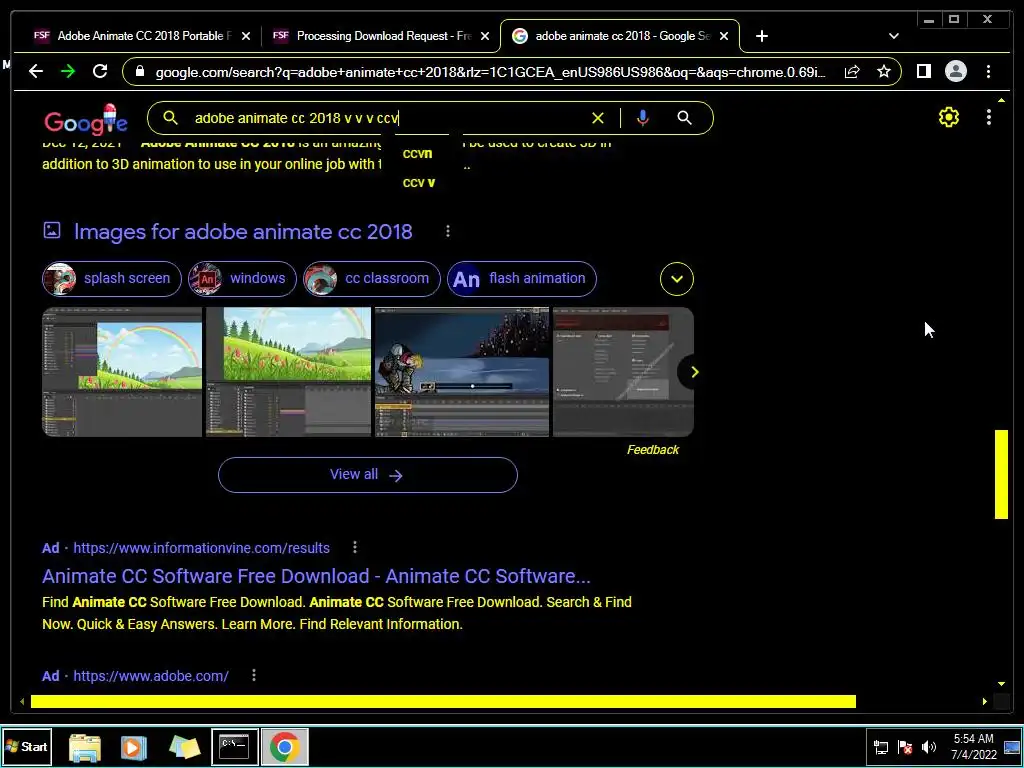Image resolution: width=1024 pixels, height=768 pixels.
Task: Choose the 'ccv v' autocomplete suggestion
Action: click(x=419, y=183)
